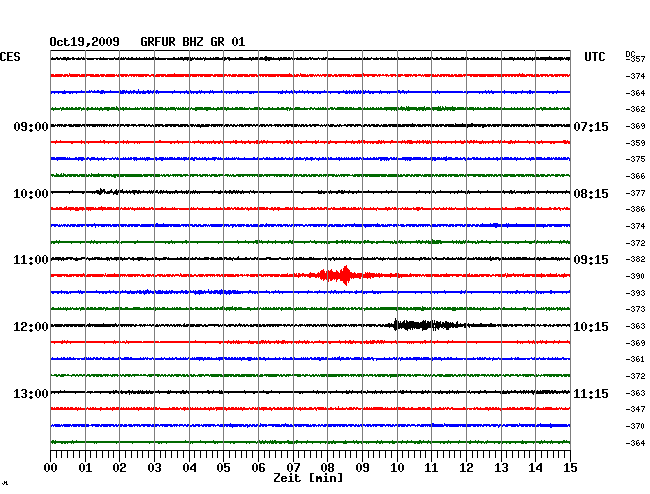Click minute tick label 10 on axis

coord(397,468)
